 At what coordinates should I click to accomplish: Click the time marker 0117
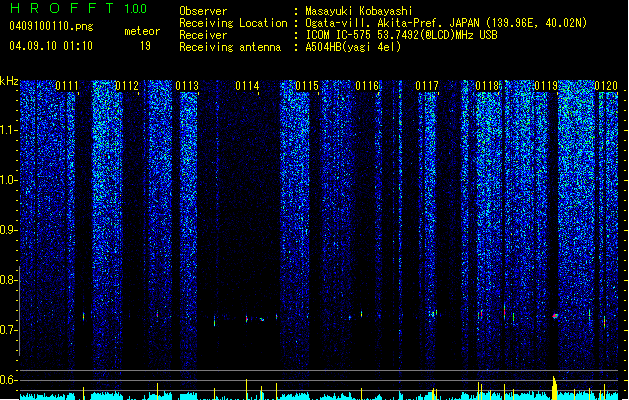pos(427,86)
